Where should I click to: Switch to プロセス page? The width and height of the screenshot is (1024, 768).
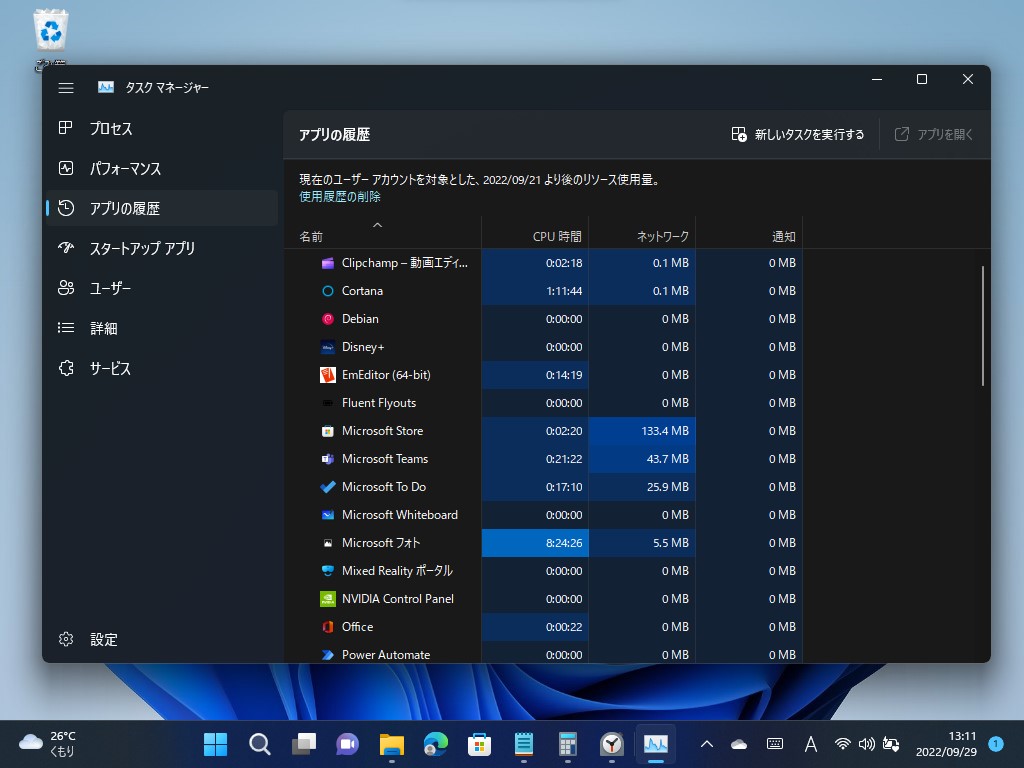coord(162,128)
